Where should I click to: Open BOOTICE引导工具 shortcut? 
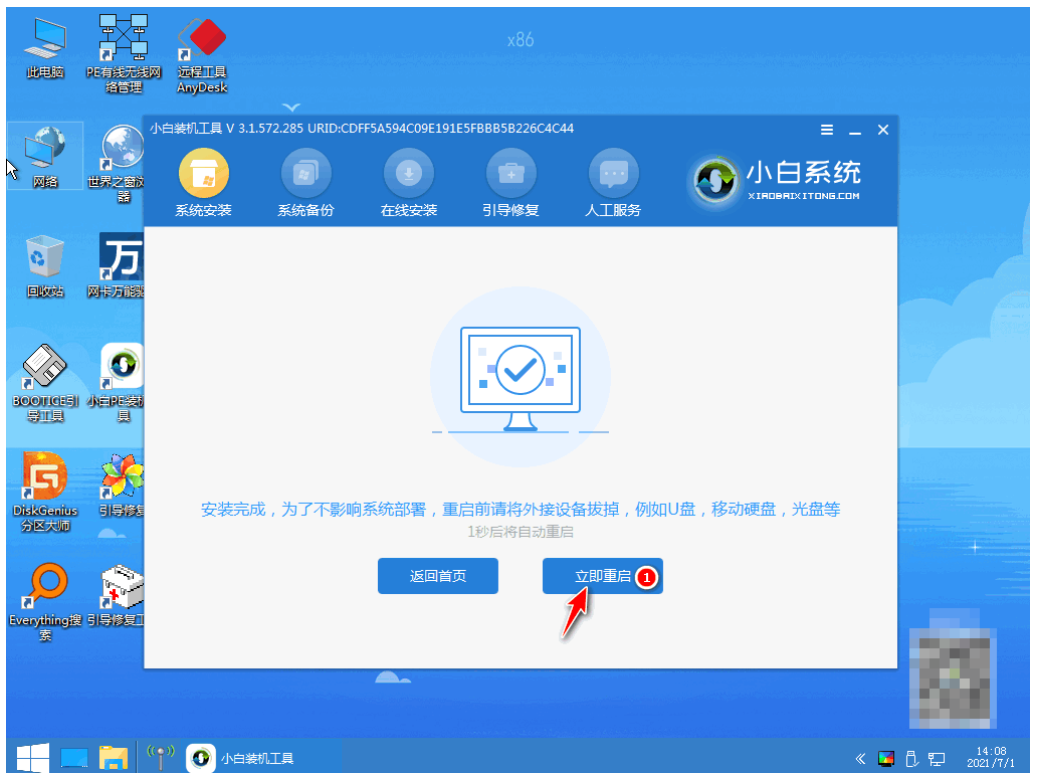tap(45, 382)
